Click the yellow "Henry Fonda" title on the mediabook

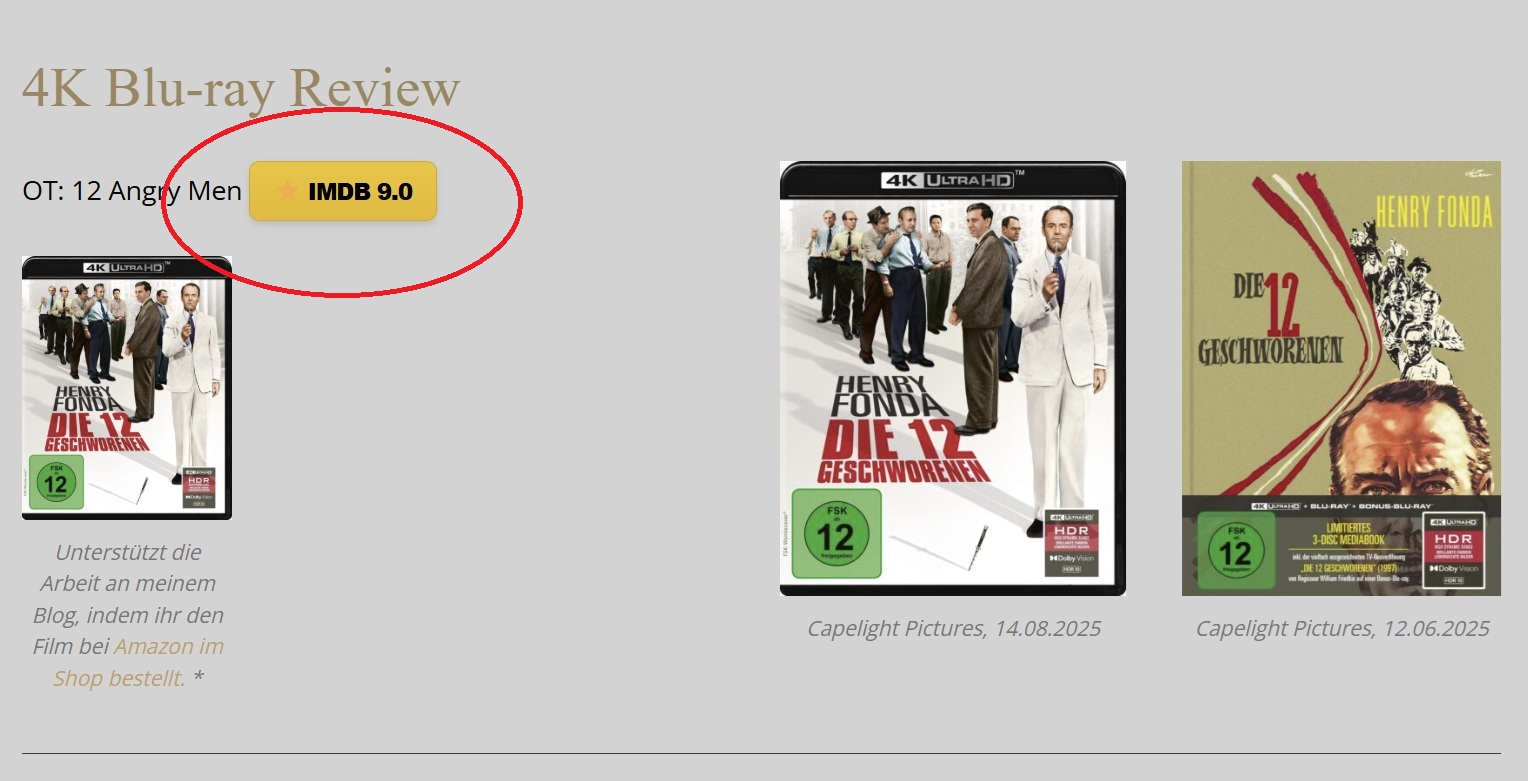[x=1433, y=212]
